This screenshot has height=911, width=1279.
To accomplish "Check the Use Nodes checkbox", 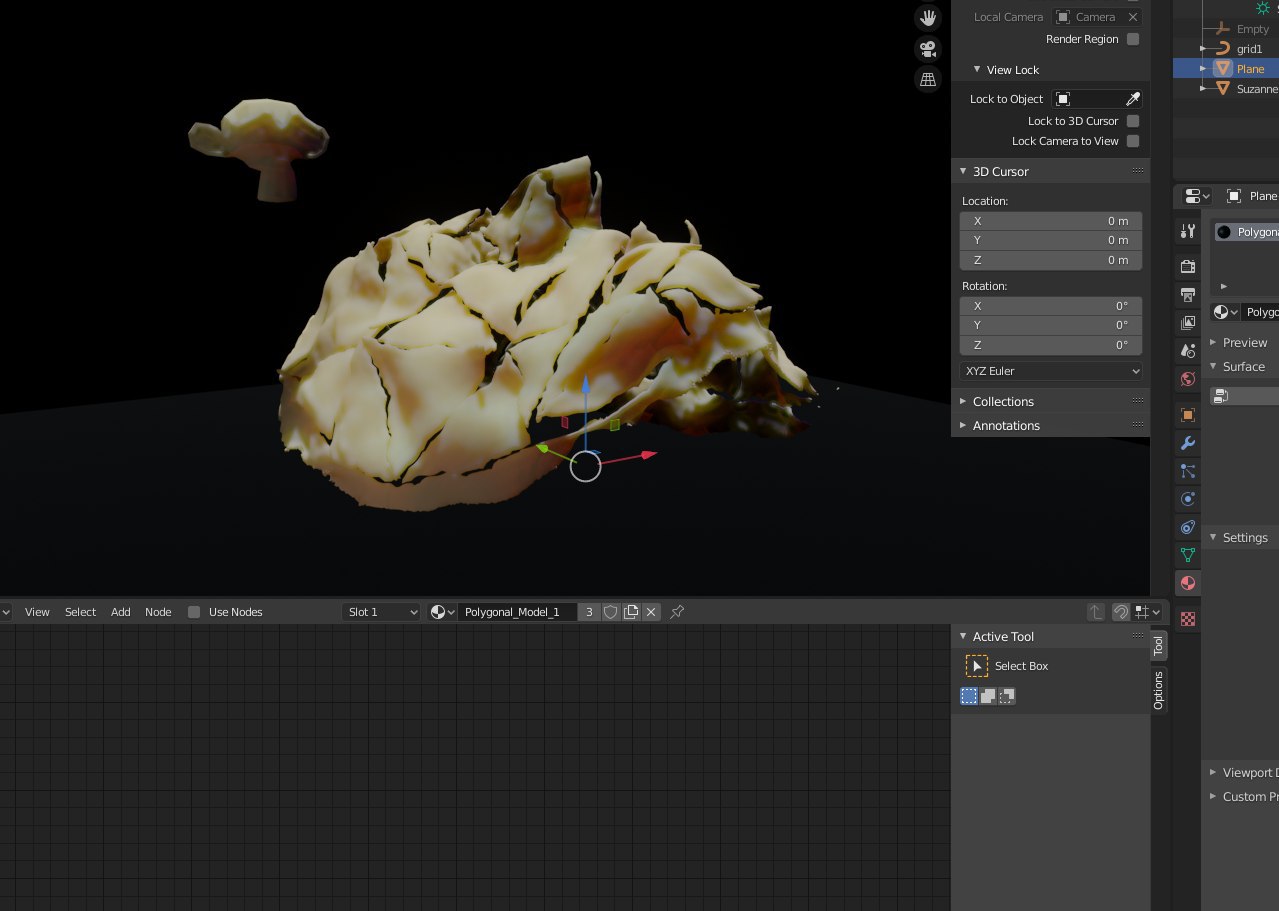I will [194, 612].
